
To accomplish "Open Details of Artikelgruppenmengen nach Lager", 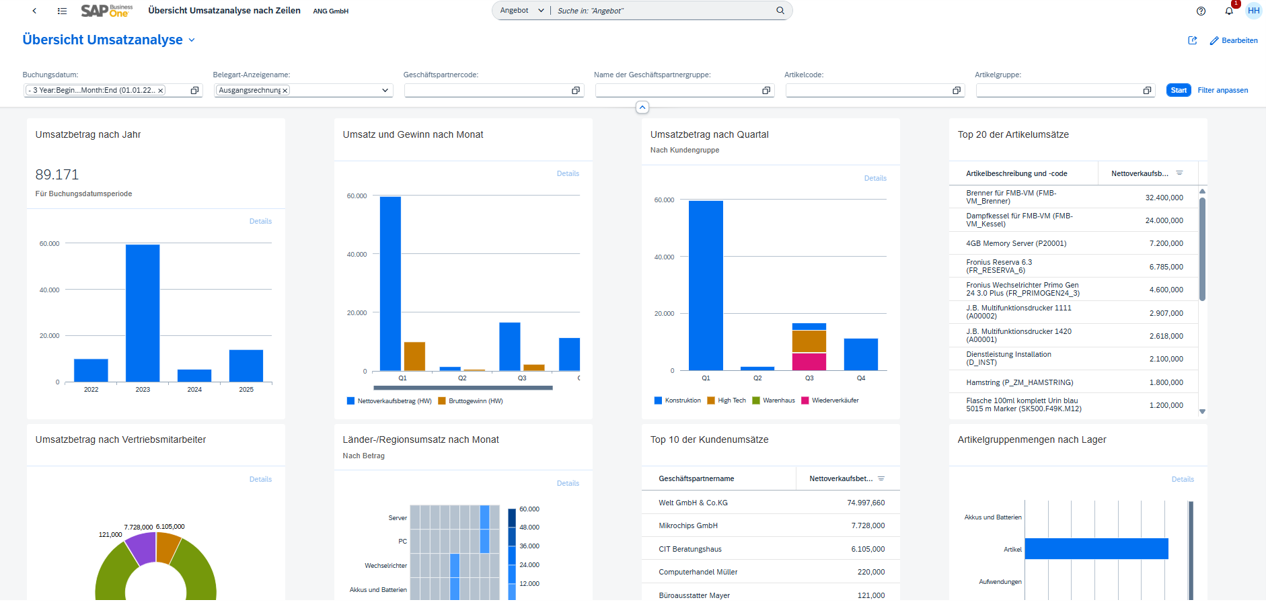I will (1183, 479).
